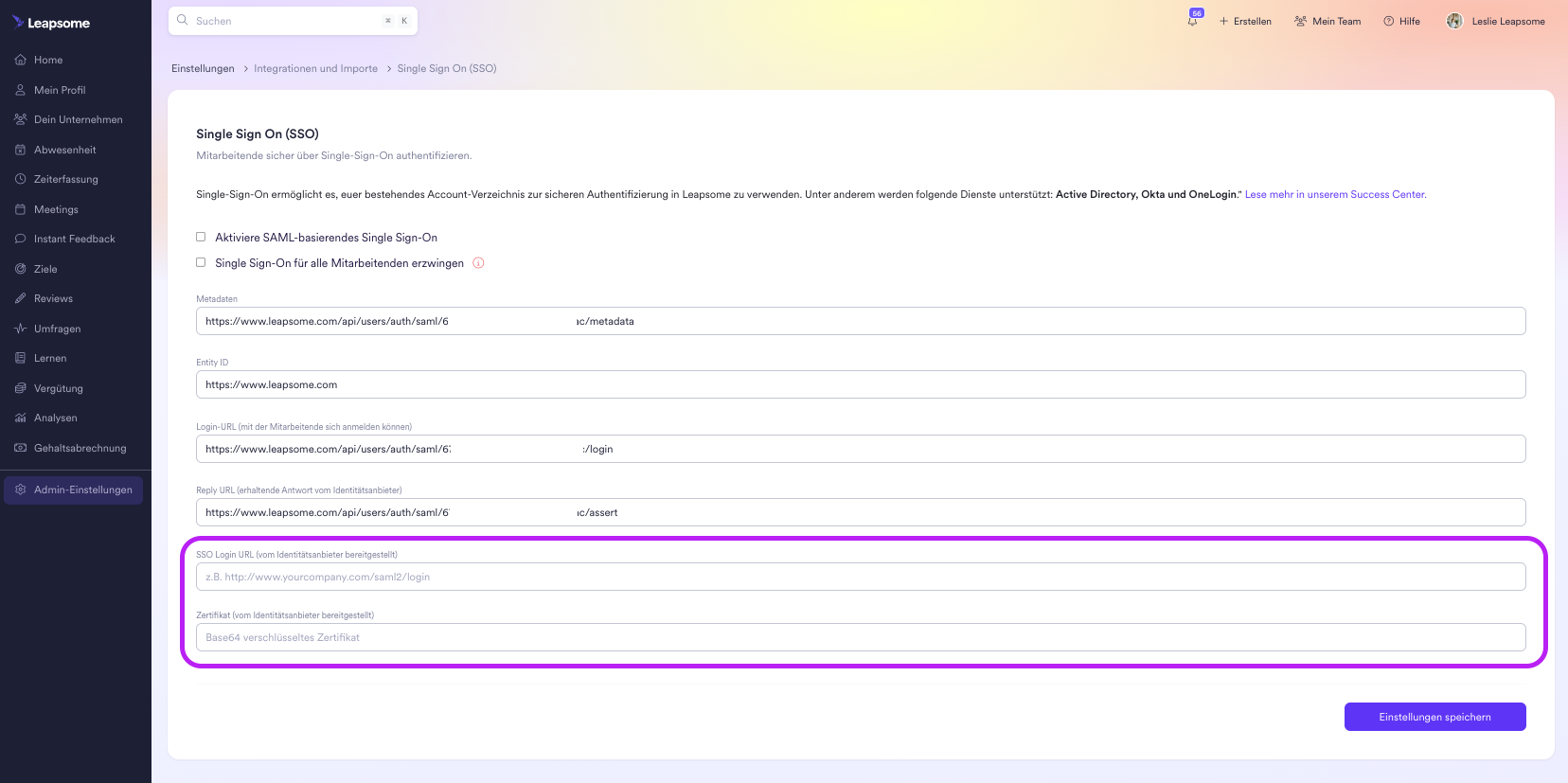Save with Einstellungen speichern button

[1434, 717]
